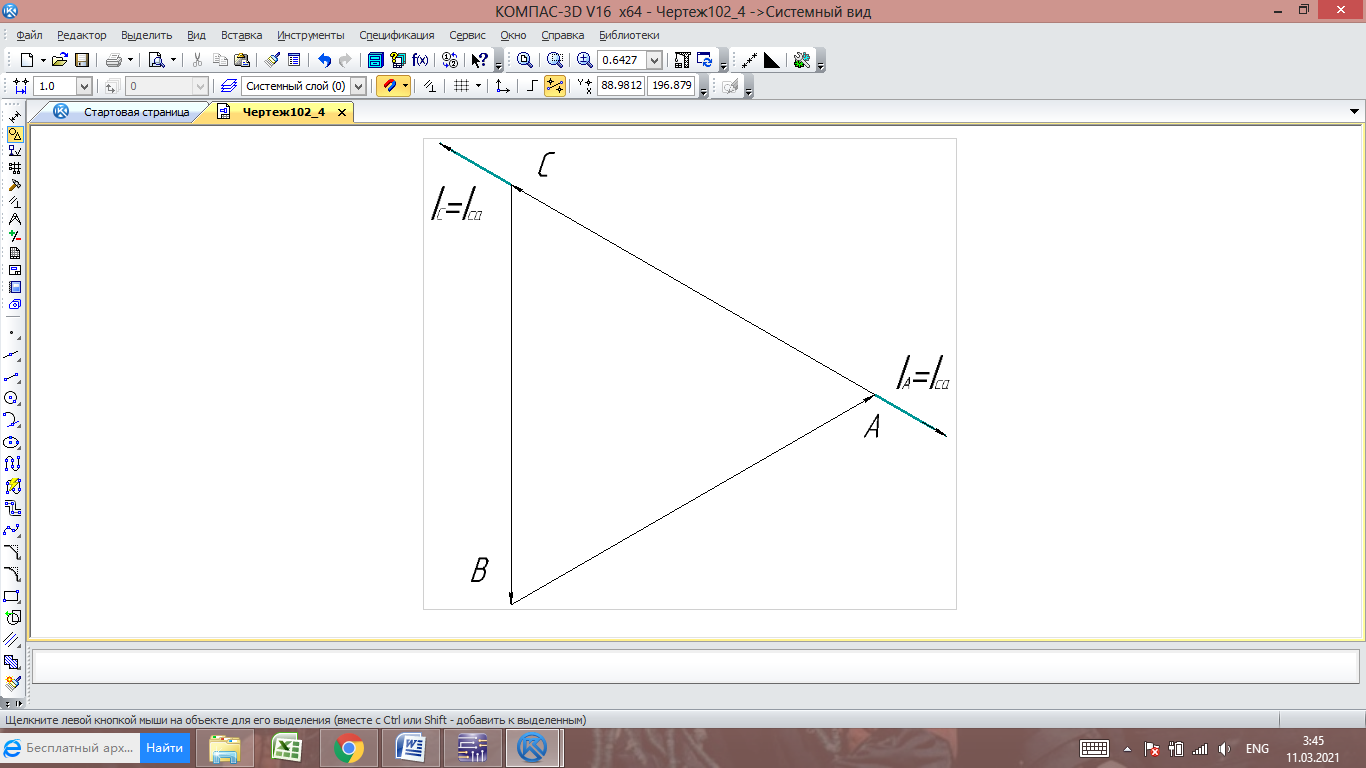
Task: Switch to the Стартовая страница tab
Action: tap(136, 112)
